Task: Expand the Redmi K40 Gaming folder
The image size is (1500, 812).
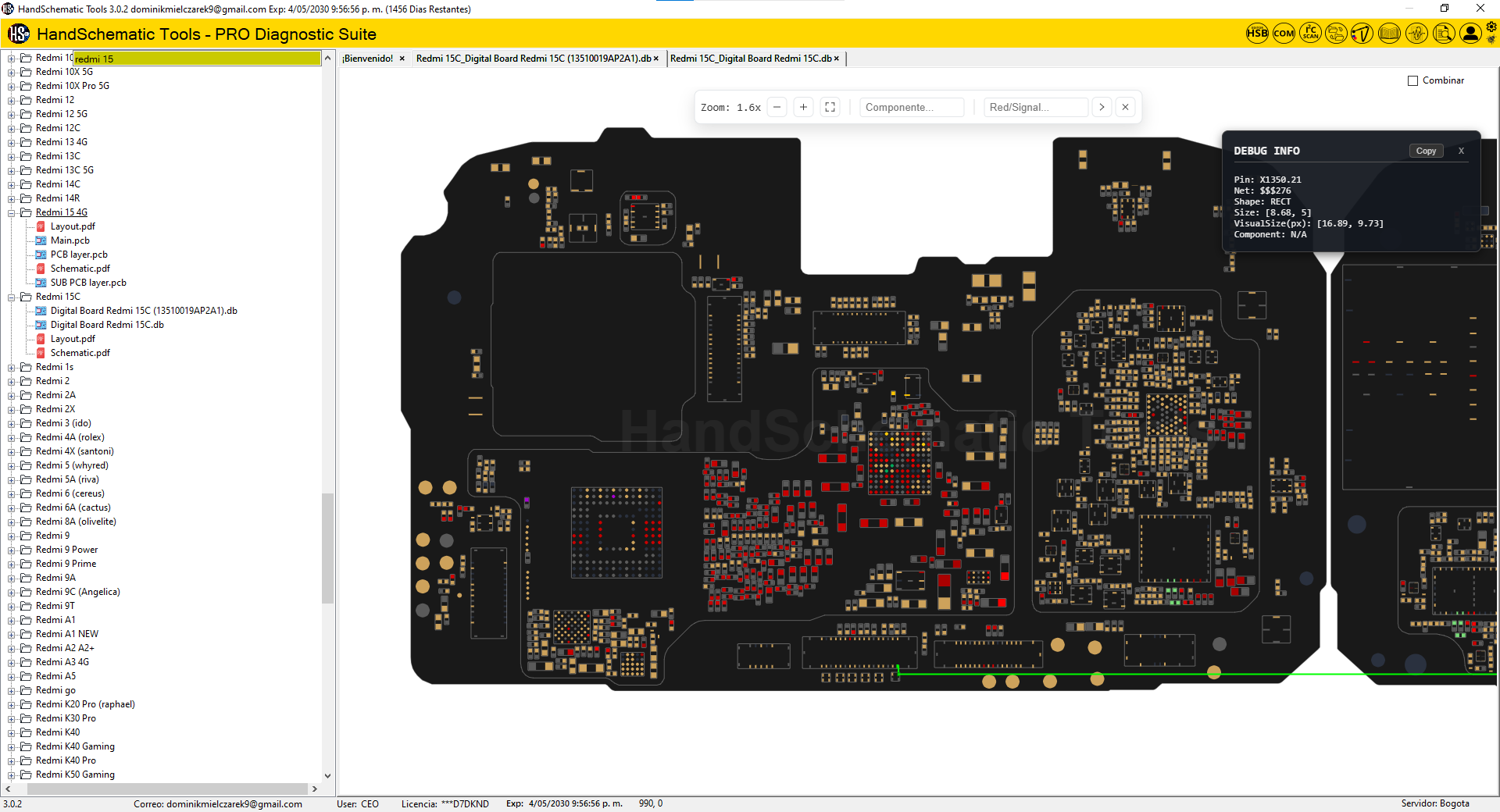Action: (12, 746)
